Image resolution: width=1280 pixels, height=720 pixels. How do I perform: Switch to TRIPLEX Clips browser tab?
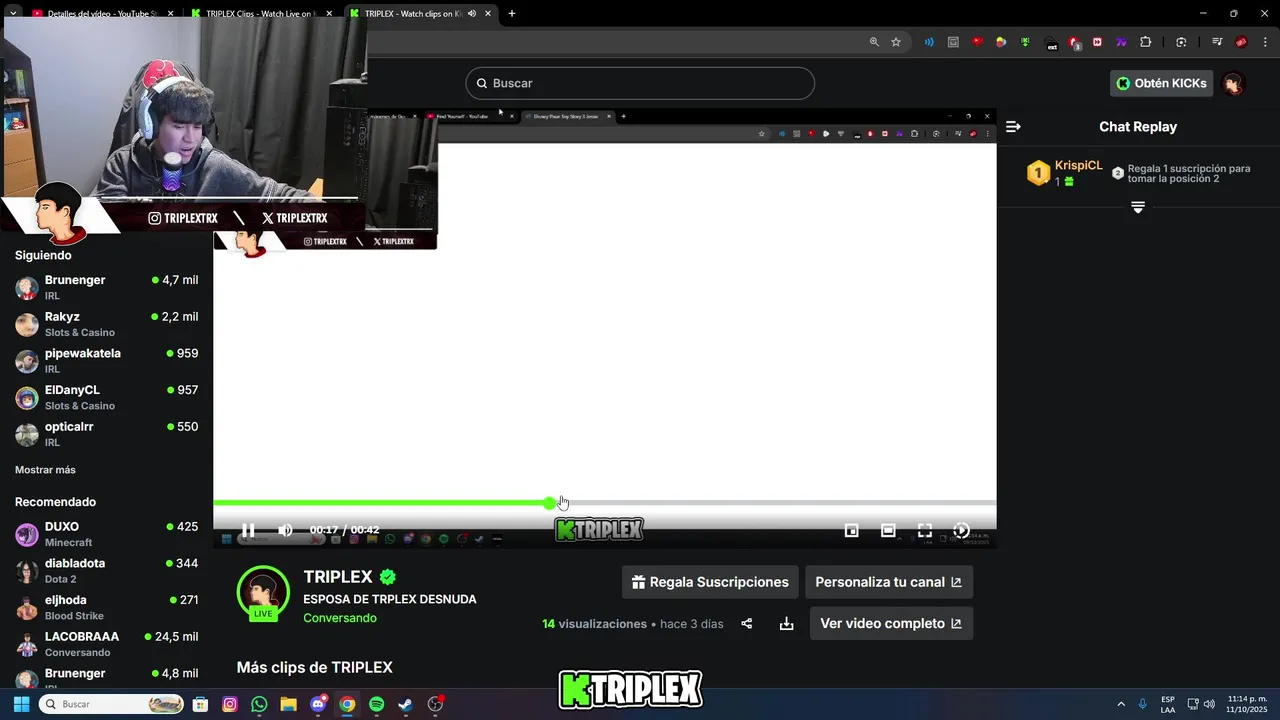click(260, 13)
